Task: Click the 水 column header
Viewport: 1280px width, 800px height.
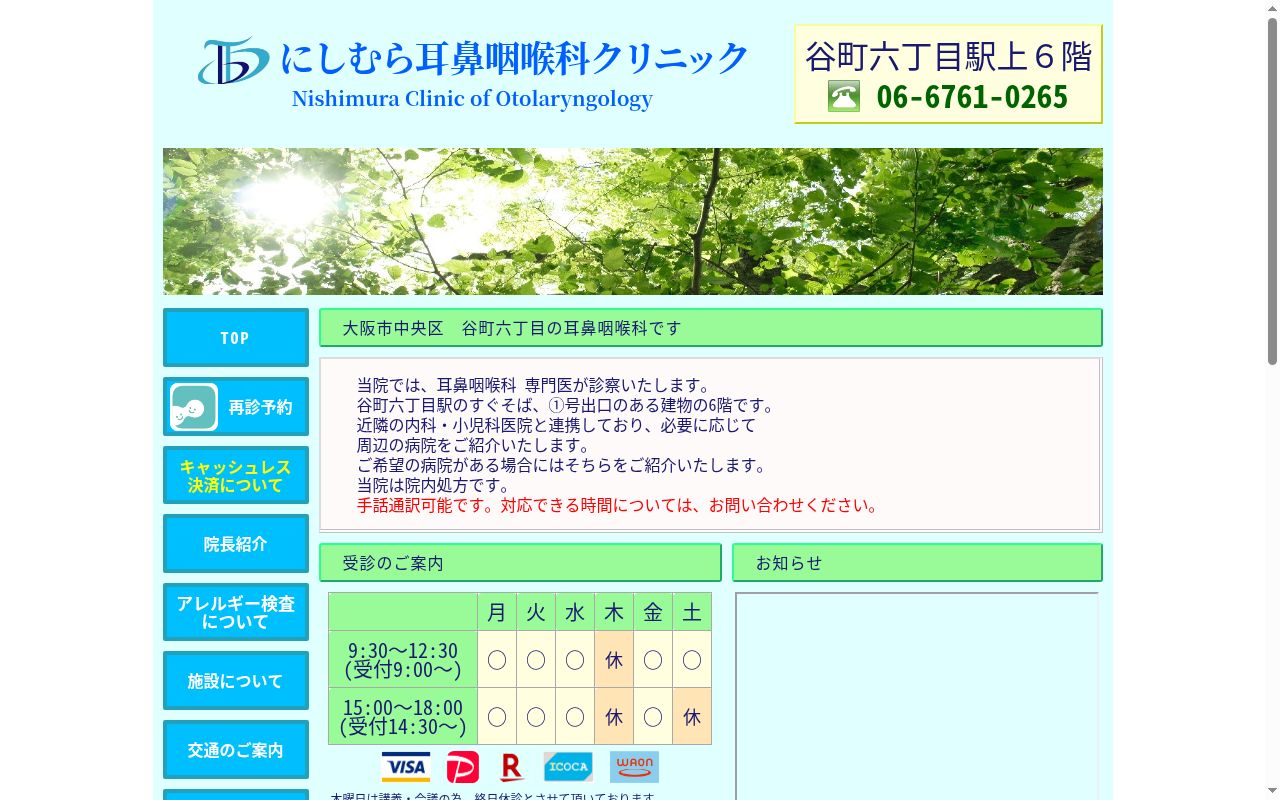Action: (x=575, y=612)
